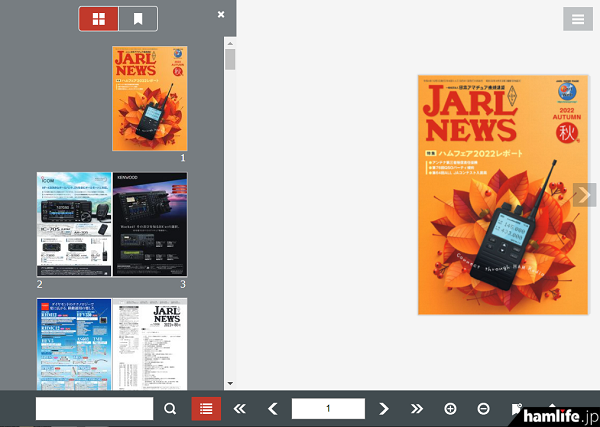Open the ICOM ad thumbnail page 2
Image resolution: width=600 pixels, height=427 pixels.
pyautogui.click(x=75, y=224)
